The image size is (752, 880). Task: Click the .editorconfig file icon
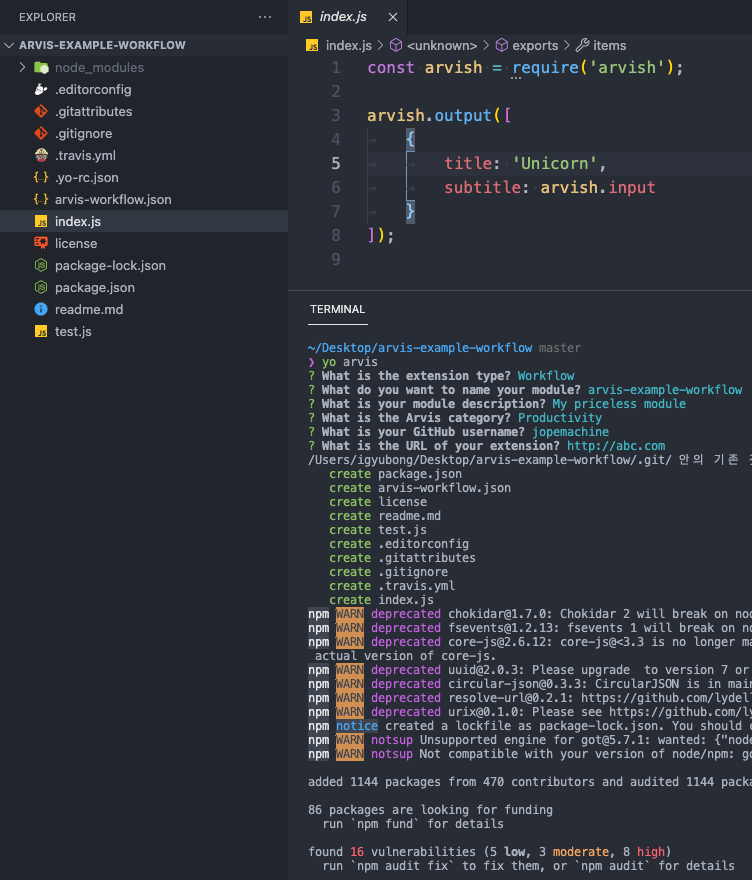pos(41,89)
